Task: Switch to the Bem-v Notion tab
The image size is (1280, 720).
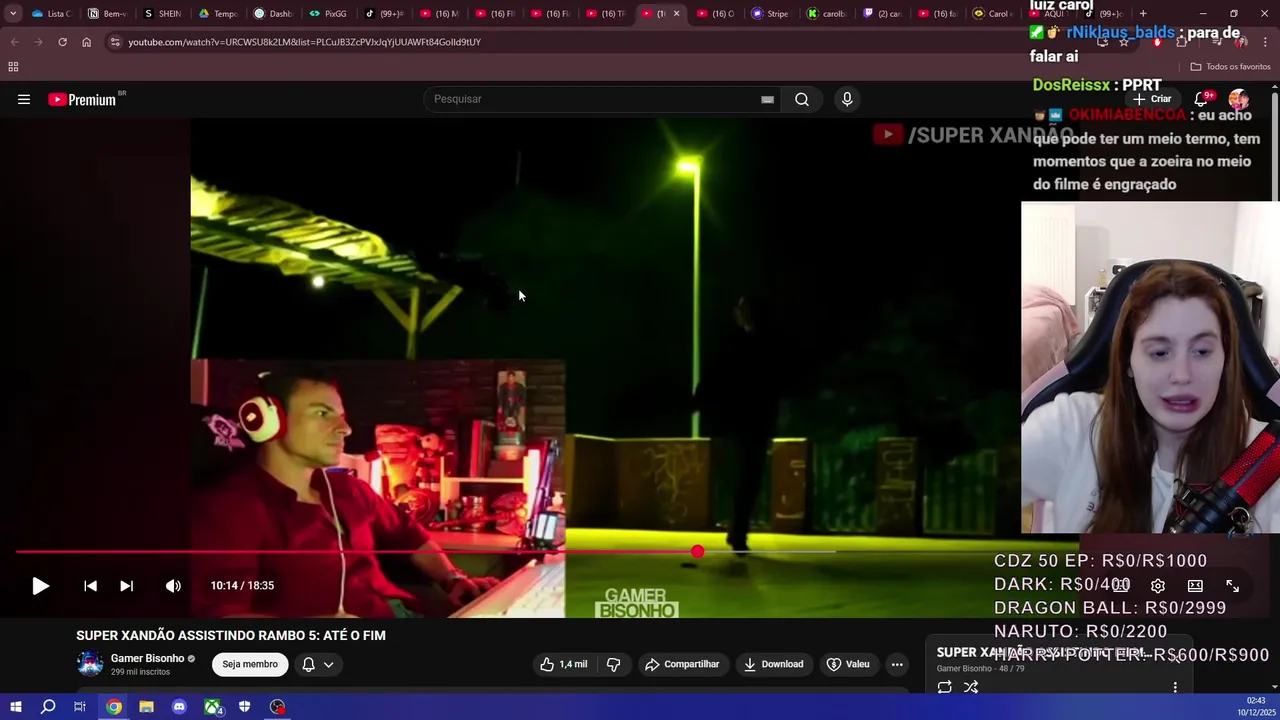Action: pyautogui.click(x=107, y=14)
